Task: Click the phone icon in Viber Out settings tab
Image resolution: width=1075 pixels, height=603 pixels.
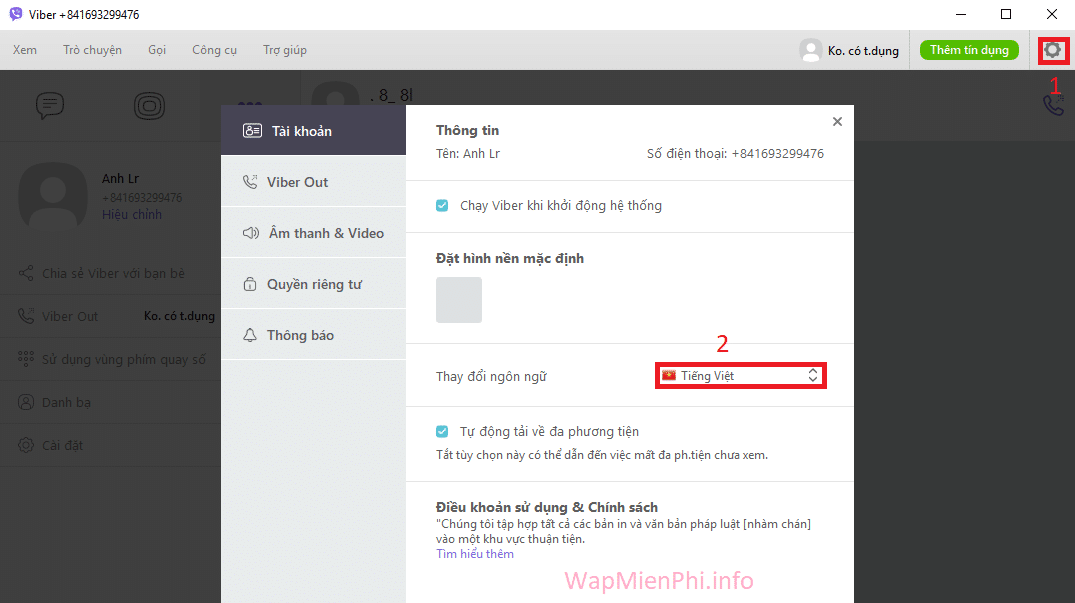Action: pos(250,182)
